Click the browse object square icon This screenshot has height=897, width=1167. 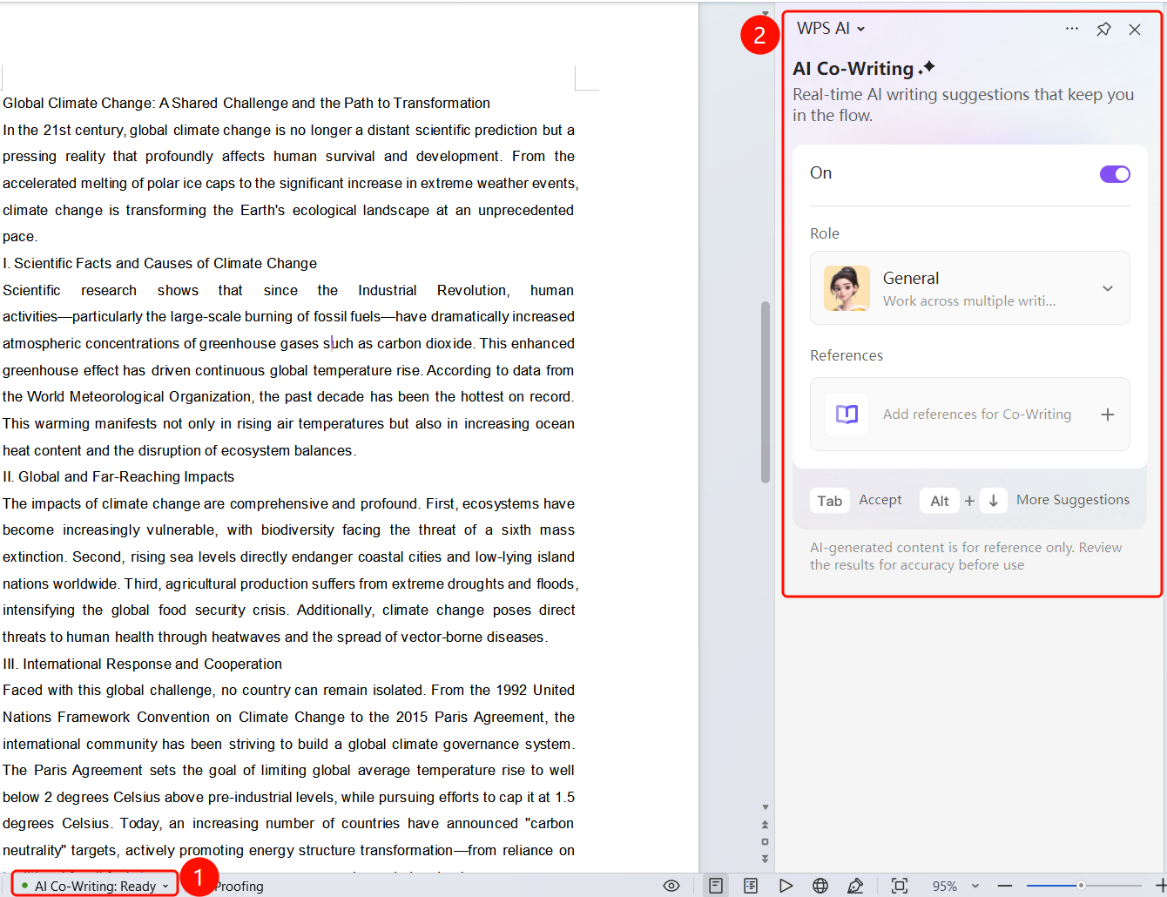765,842
